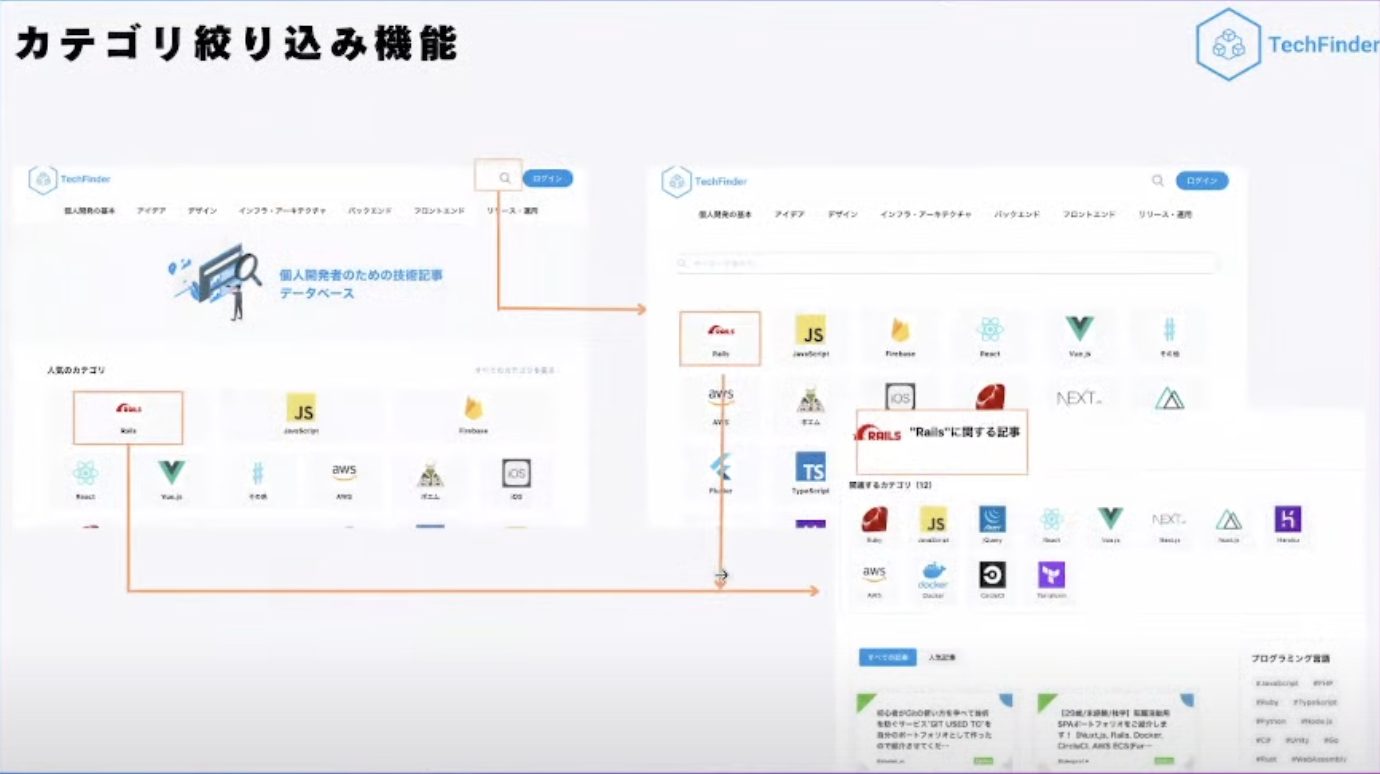
Task: Click the keyword search field on the category search page
Action: click(x=947, y=263)
